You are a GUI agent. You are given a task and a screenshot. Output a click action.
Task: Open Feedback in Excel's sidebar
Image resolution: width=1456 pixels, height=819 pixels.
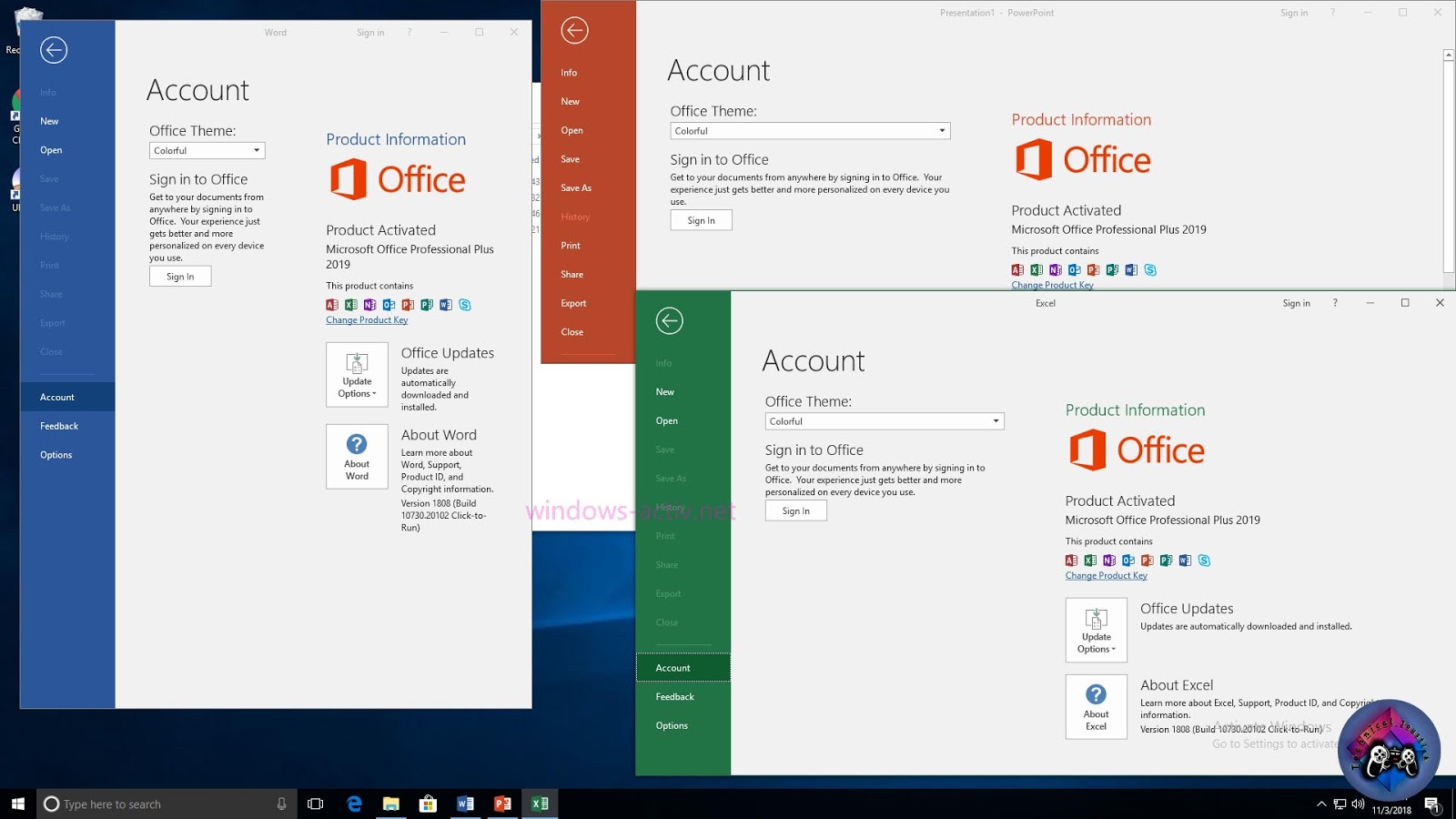675,697
